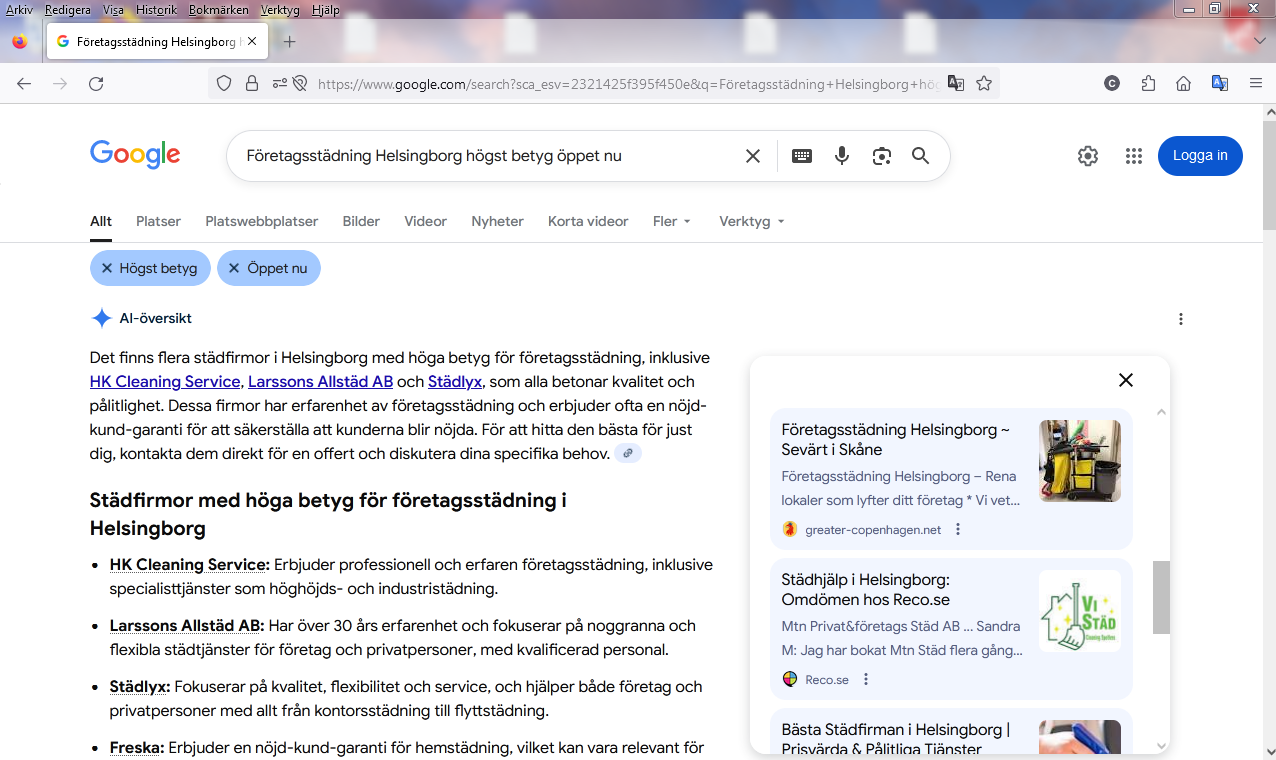Open the Historik menu
The image size is (1276, 760).
[156, 10]
